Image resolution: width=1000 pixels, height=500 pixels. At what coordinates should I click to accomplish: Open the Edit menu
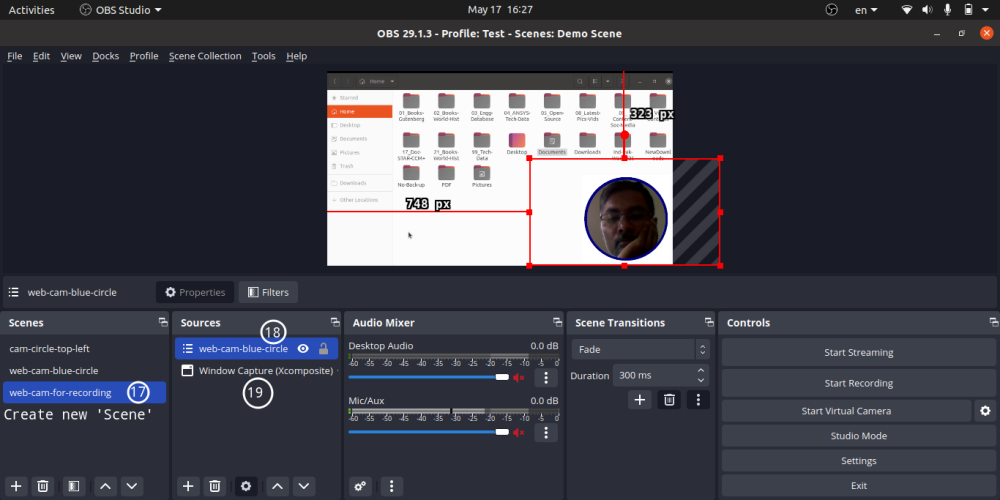41,56
